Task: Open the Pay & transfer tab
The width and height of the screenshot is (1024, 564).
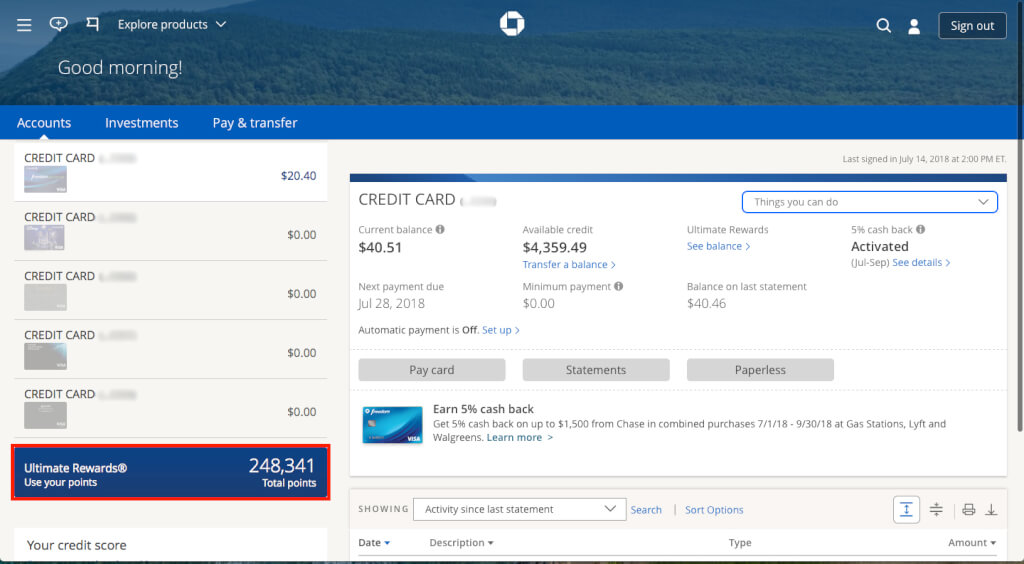Action: 255,123
